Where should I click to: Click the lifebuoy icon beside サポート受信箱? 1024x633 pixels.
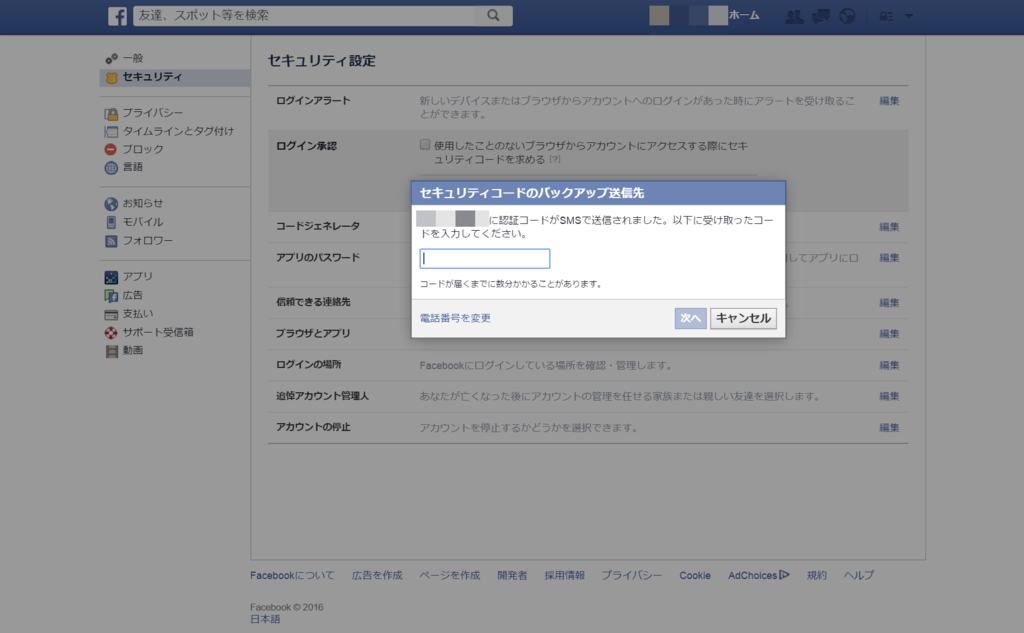(111, 333)
